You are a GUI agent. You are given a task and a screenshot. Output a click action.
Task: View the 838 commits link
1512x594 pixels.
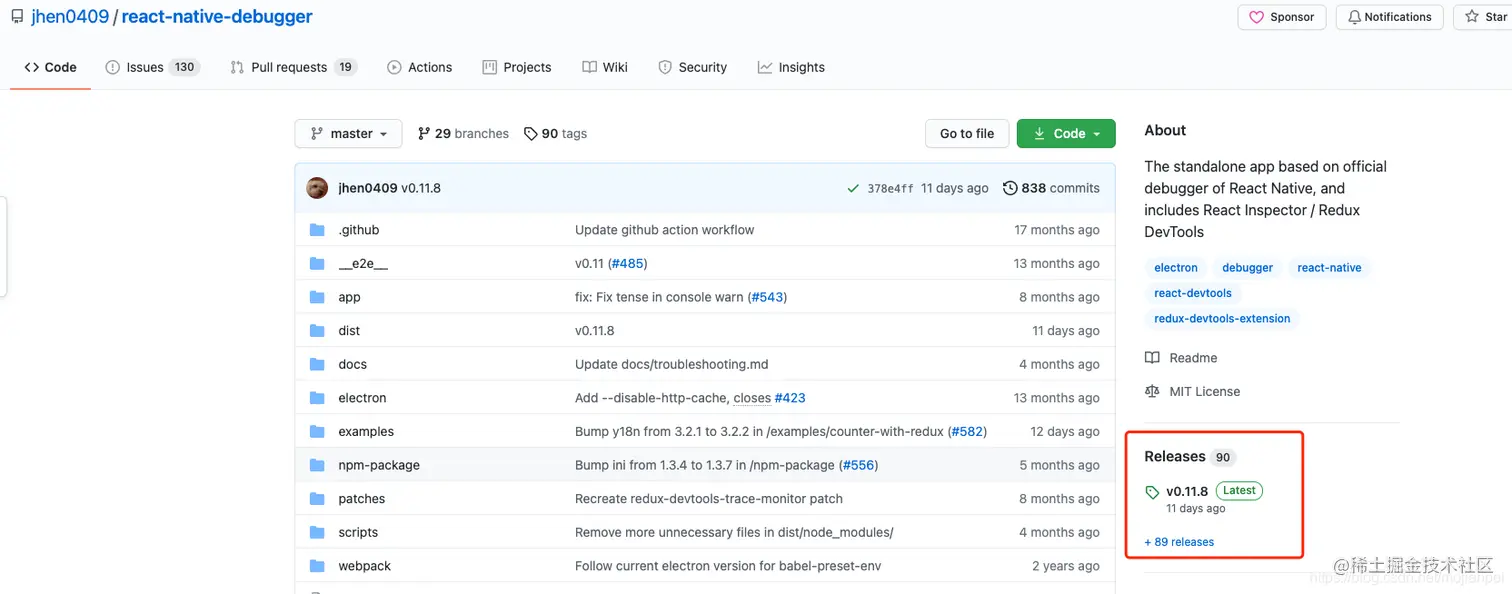pyautogui.click(x=1051, y=188)
